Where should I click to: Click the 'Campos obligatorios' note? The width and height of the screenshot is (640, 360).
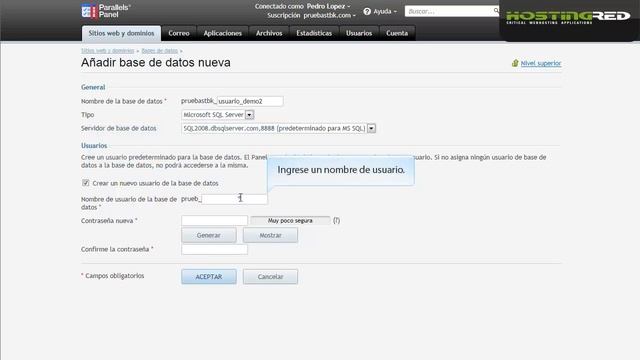113,276
